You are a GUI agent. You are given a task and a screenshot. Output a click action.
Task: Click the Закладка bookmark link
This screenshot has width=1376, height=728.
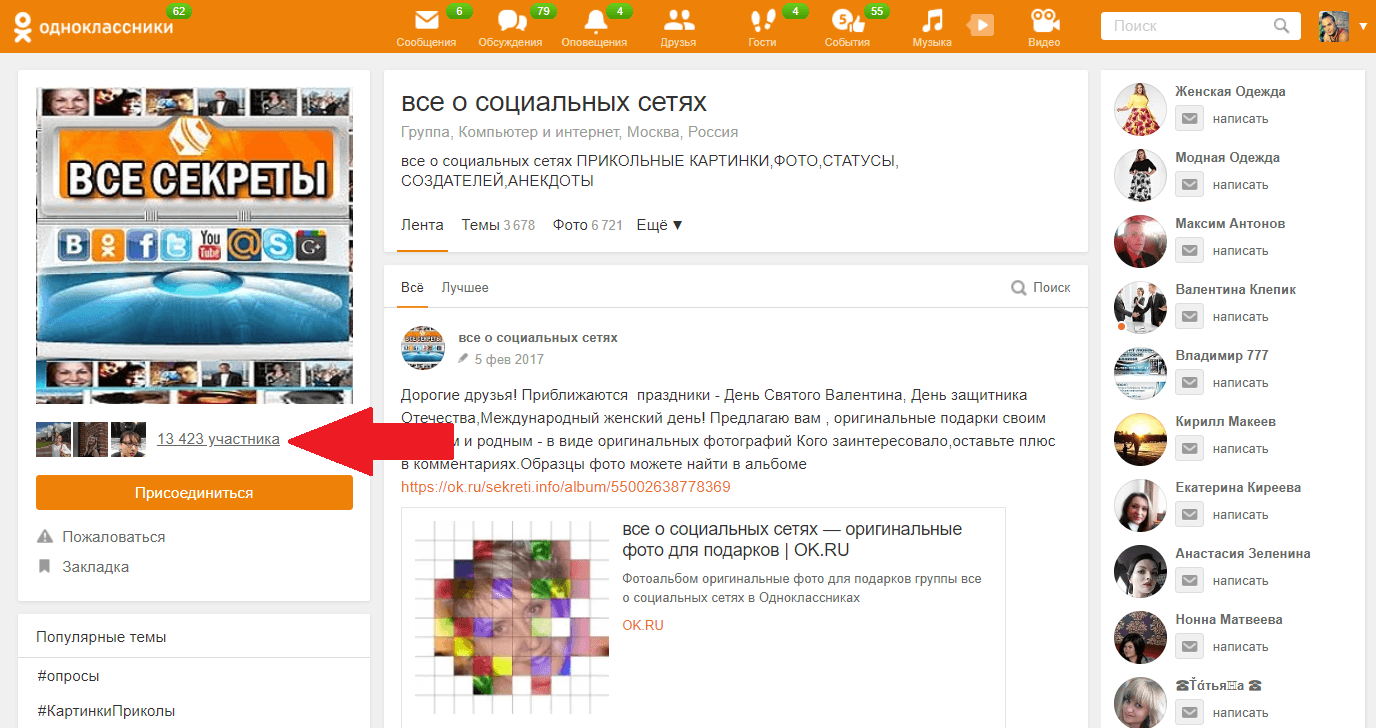click(96, 567)
